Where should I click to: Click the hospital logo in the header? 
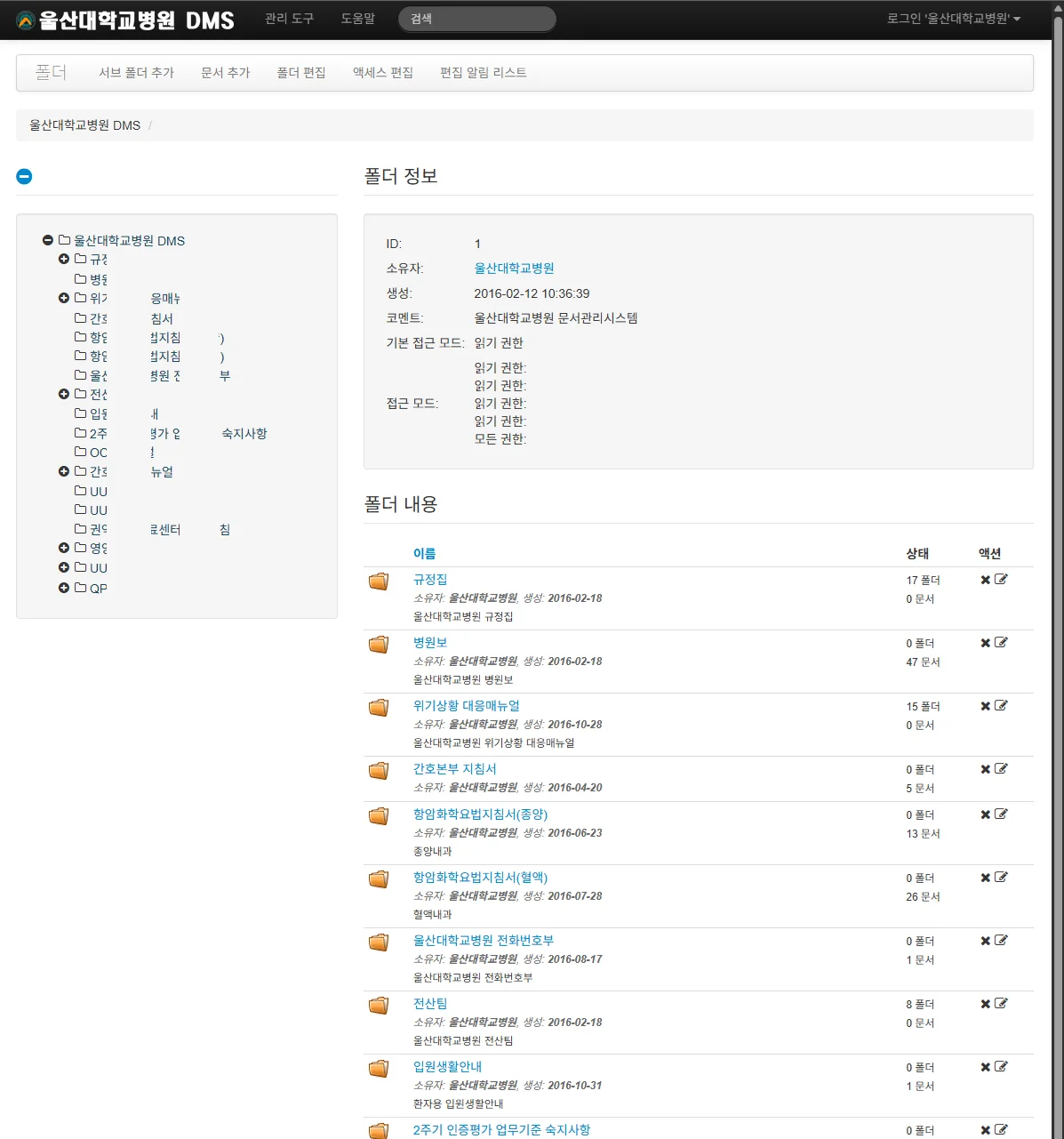pos(26,20)
